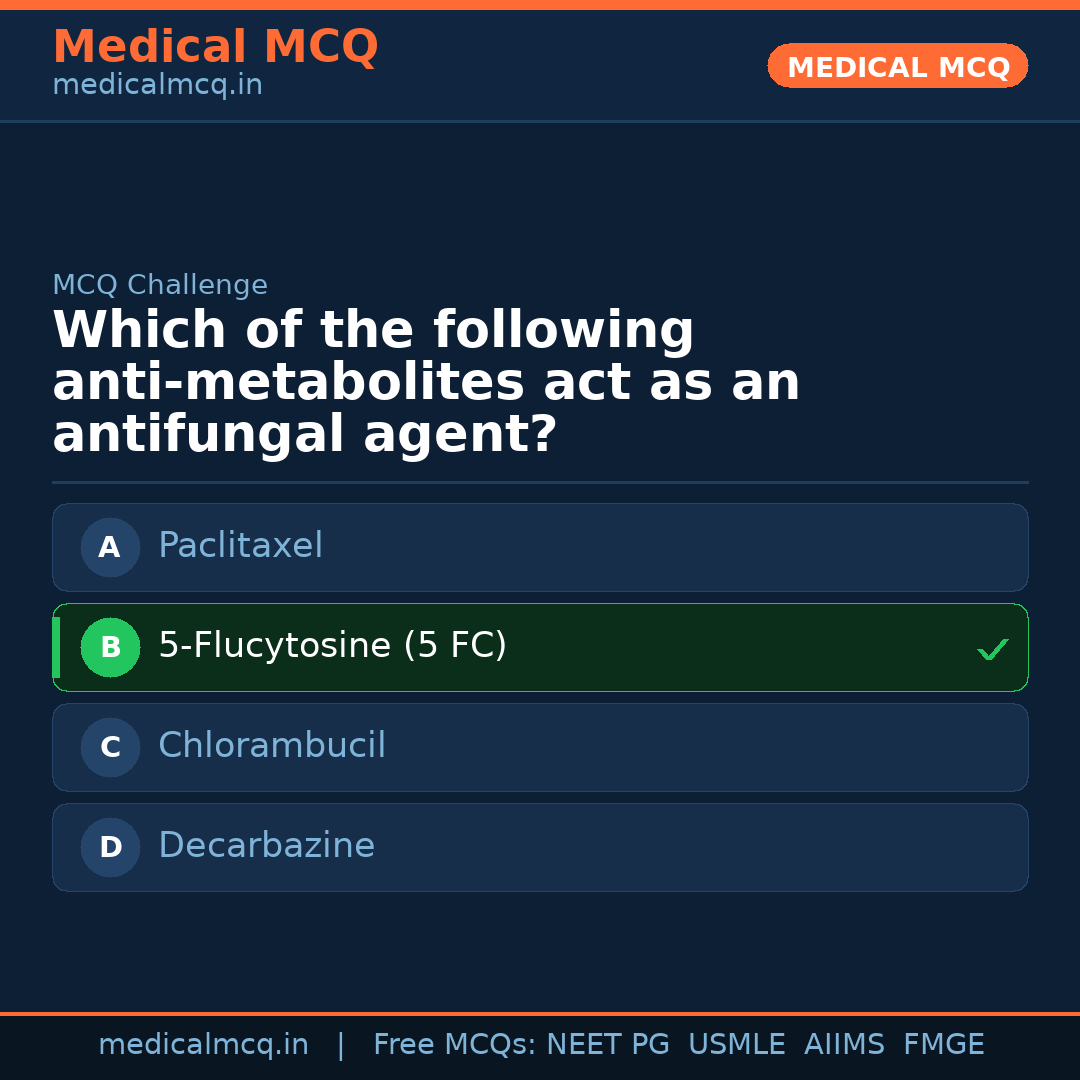
Task: Select the NEET PG category in footer
Action: pos(607,1044)
